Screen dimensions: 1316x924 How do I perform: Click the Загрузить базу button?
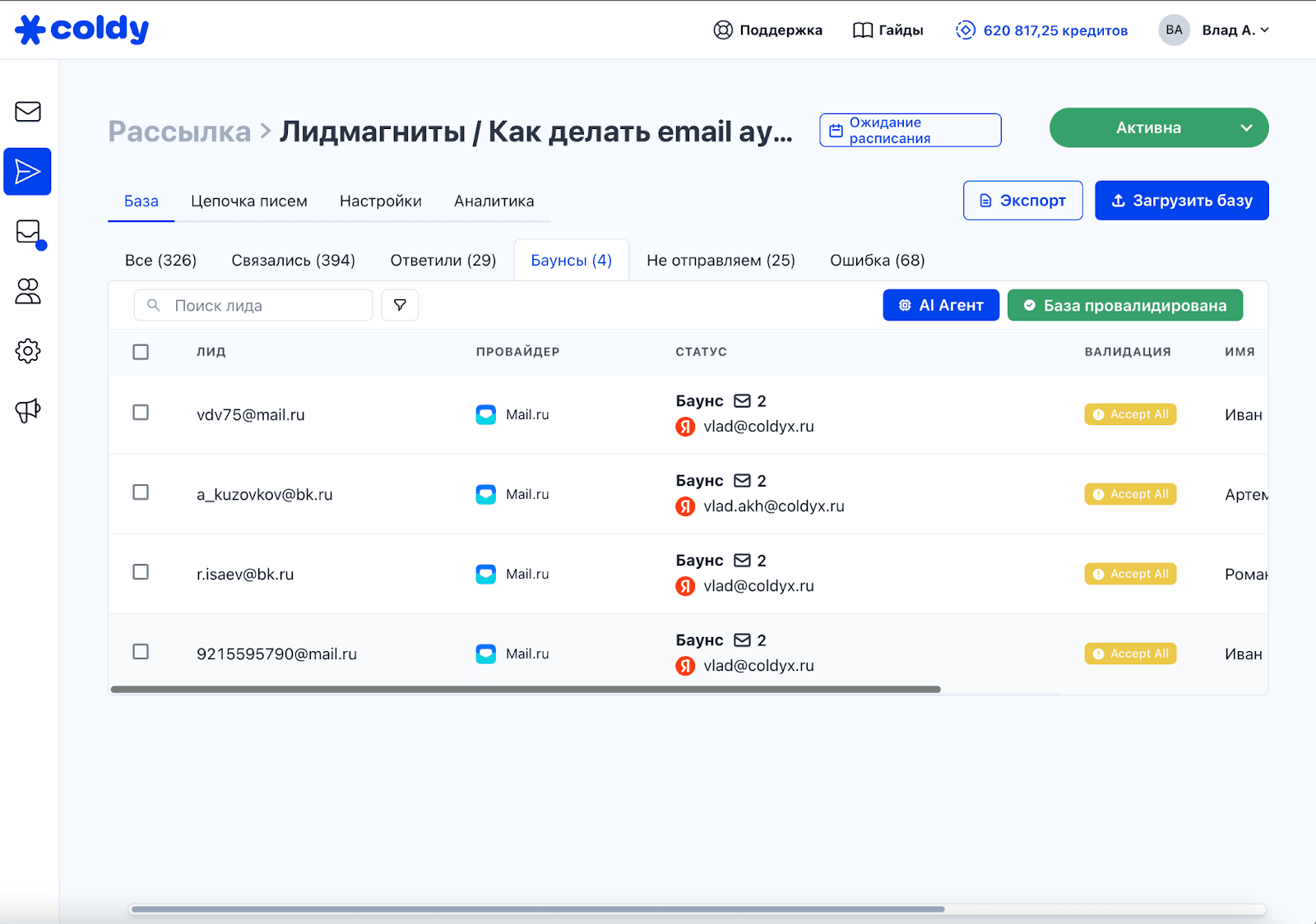(x=1181, y=201)
